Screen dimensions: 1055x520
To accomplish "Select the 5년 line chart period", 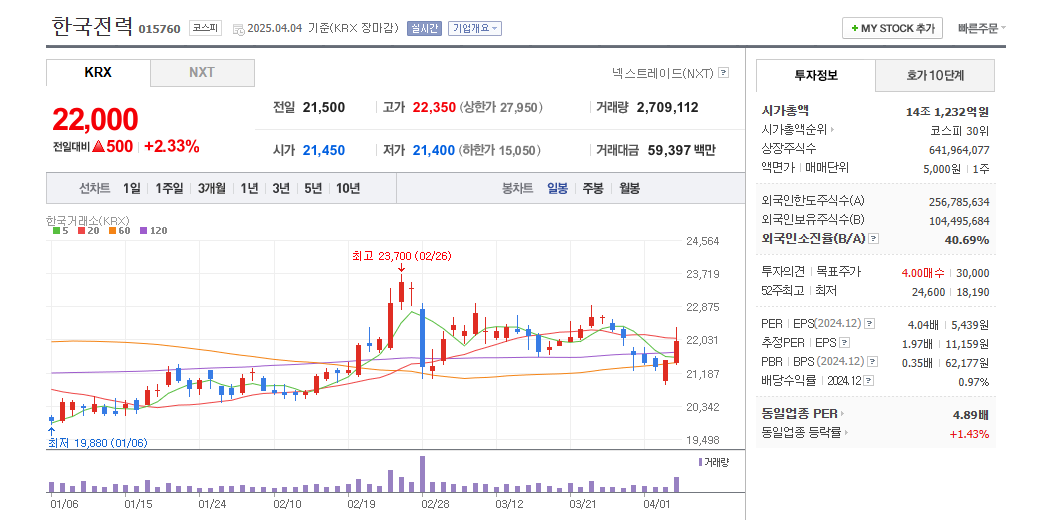I will coord(313,188).
